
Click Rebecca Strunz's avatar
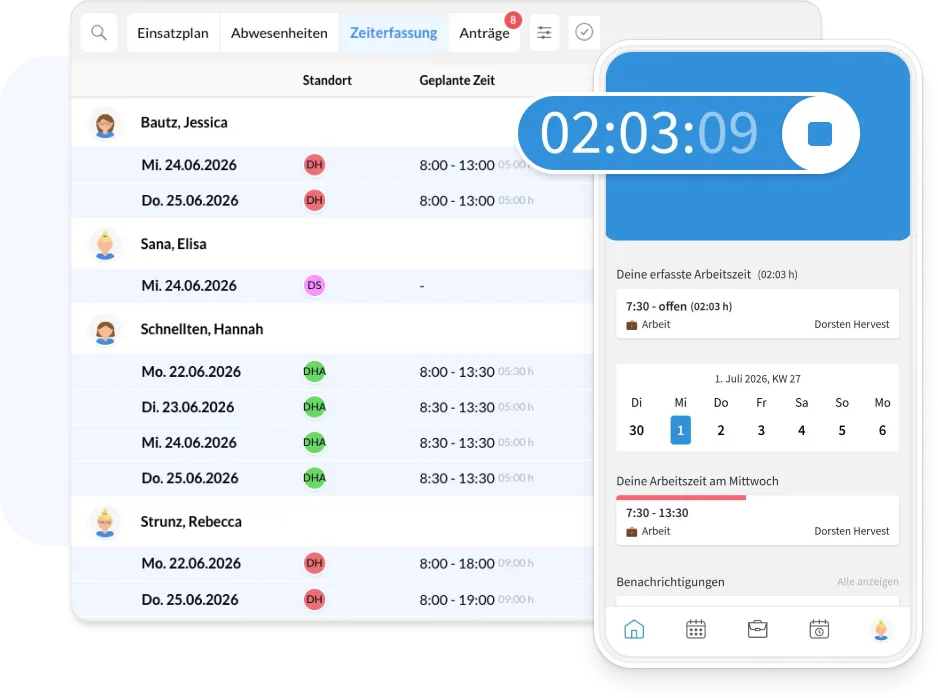point(105,523)
